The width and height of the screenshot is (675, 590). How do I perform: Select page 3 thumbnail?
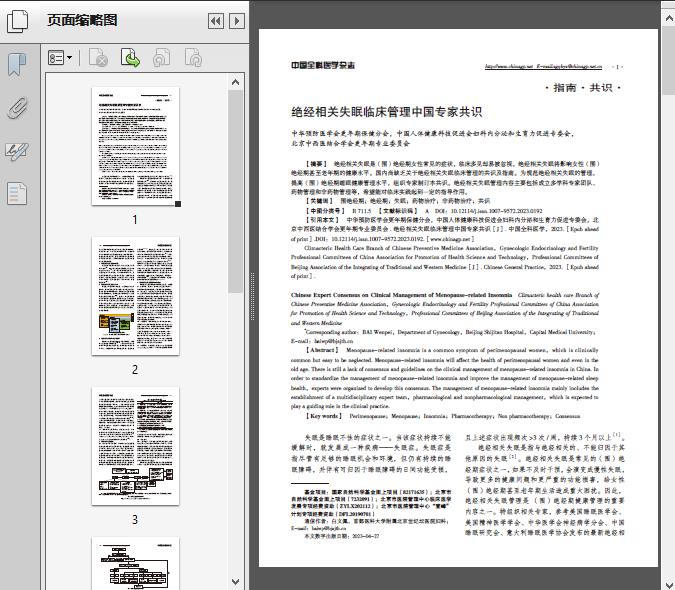(135, 446)
